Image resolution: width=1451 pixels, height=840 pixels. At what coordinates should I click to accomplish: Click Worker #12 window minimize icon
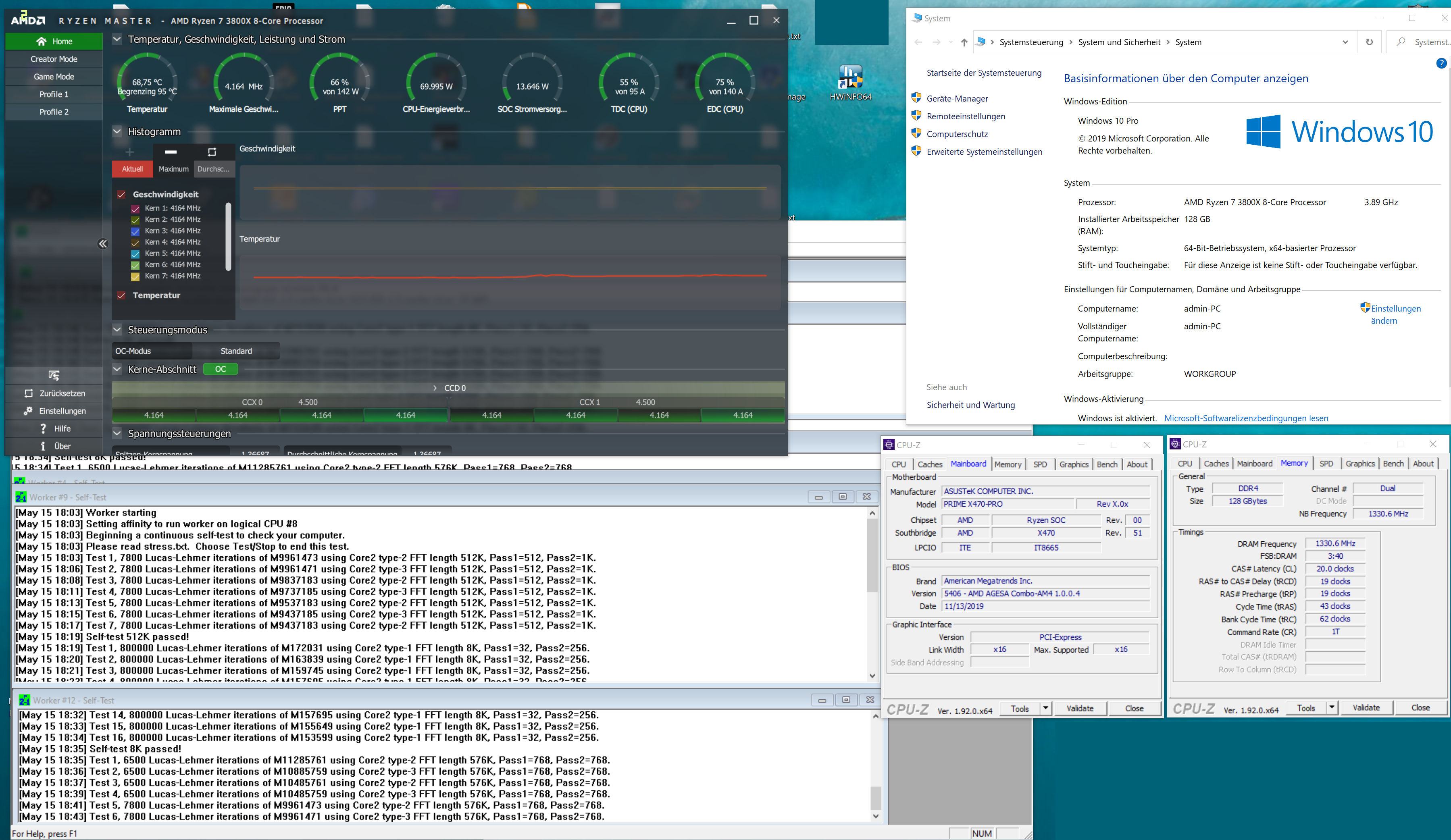tap(822, 700)
